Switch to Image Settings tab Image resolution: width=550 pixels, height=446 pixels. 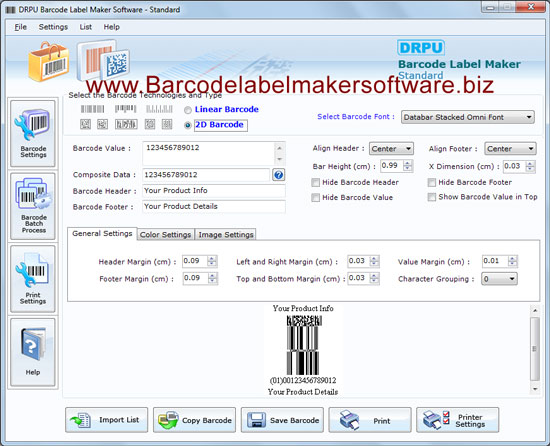click(226, 235)
